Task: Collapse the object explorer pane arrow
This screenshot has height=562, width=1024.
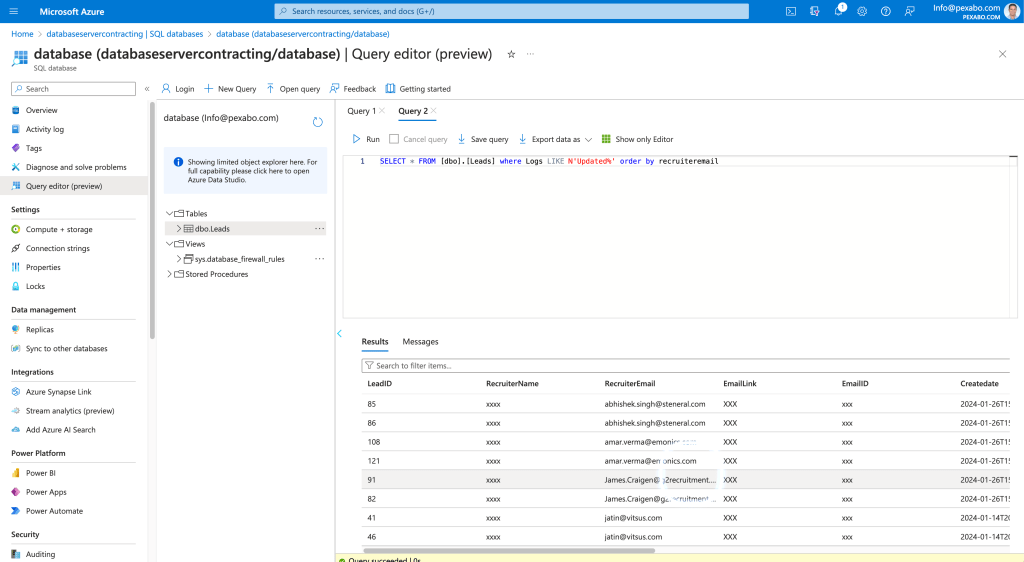Action: (x=340, y=334)
